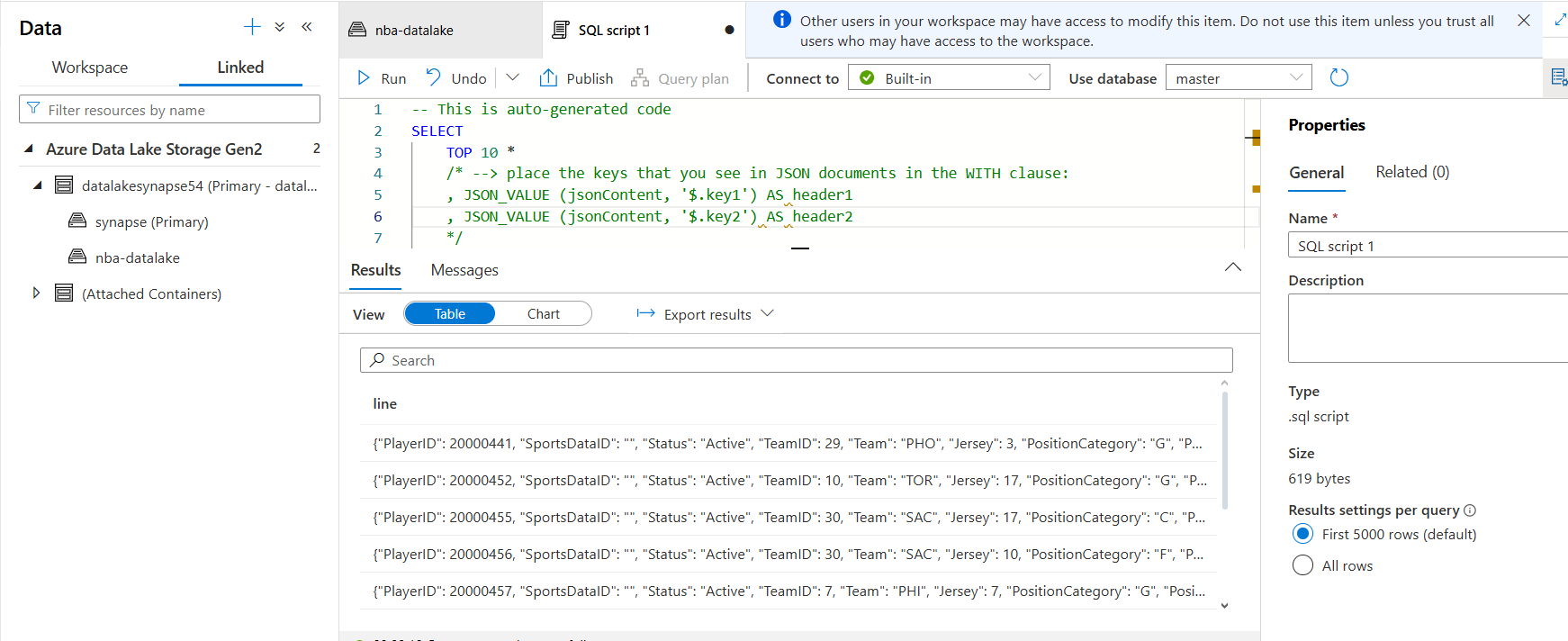Undo the last change

point(456,78)
